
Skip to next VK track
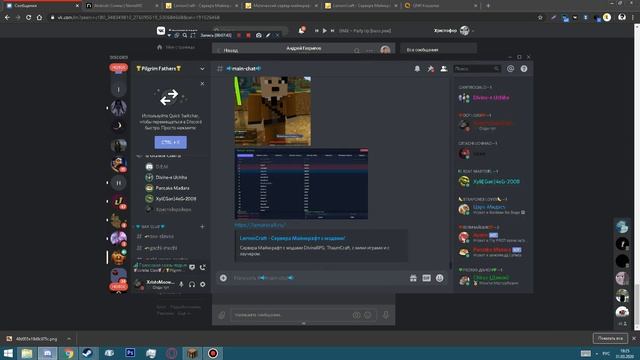332,31
